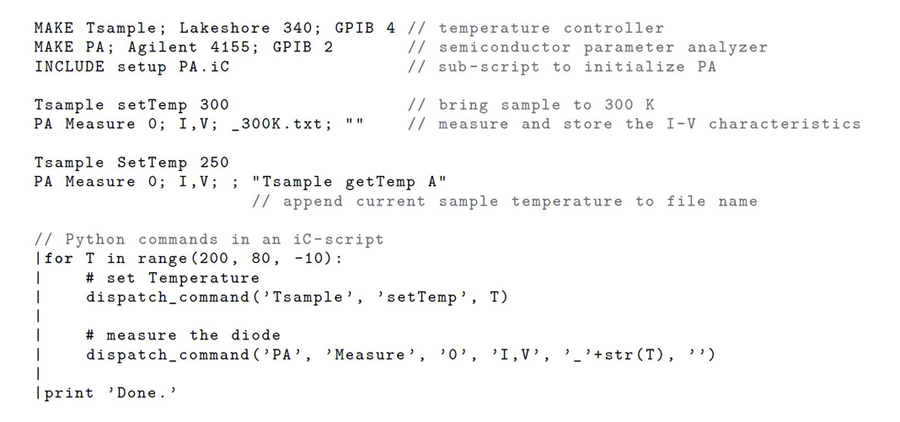900x422 pixels.
Task: Click the "temperature controller" comment
Action: 550,28
